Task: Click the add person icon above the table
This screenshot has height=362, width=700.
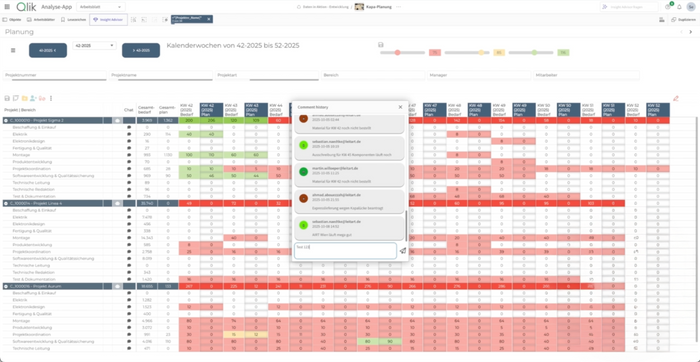Action: click(x=33, y=98)
